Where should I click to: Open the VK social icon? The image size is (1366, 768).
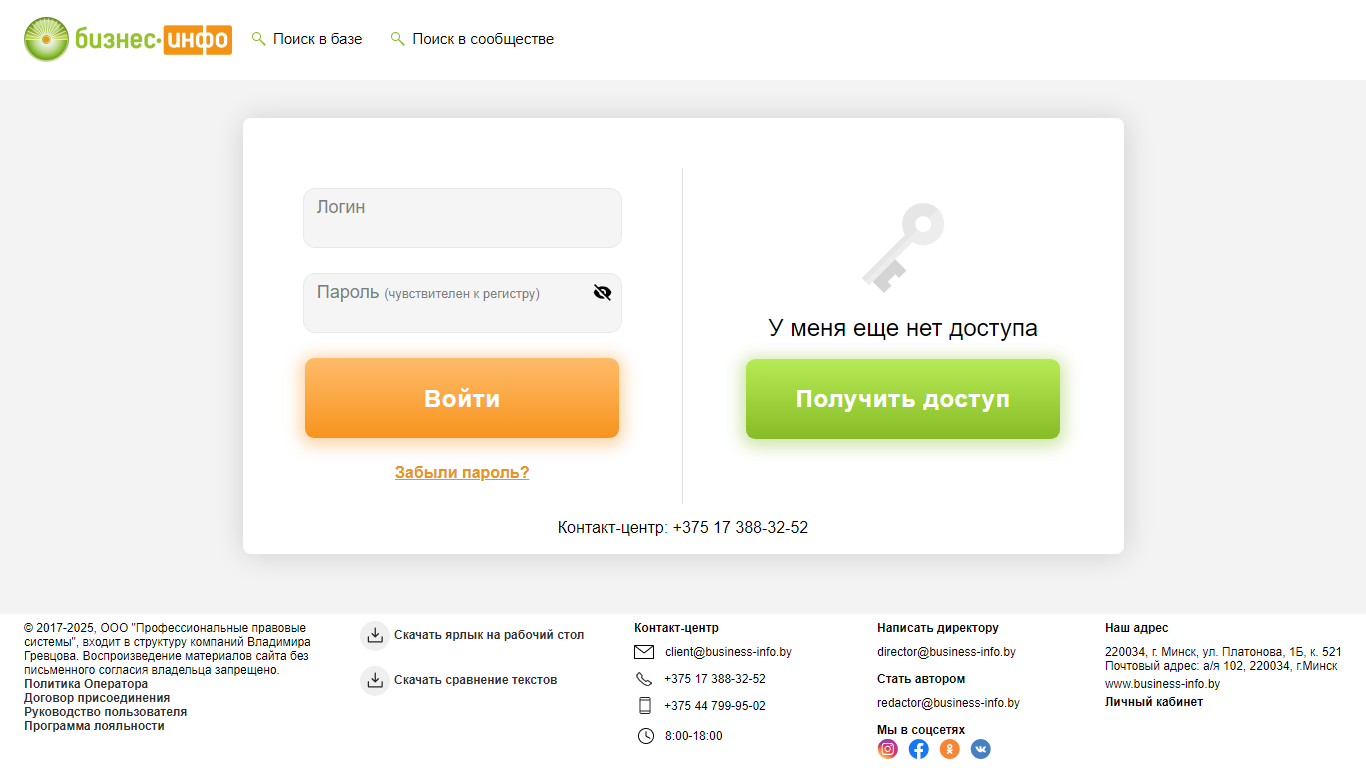click(981, 749)
